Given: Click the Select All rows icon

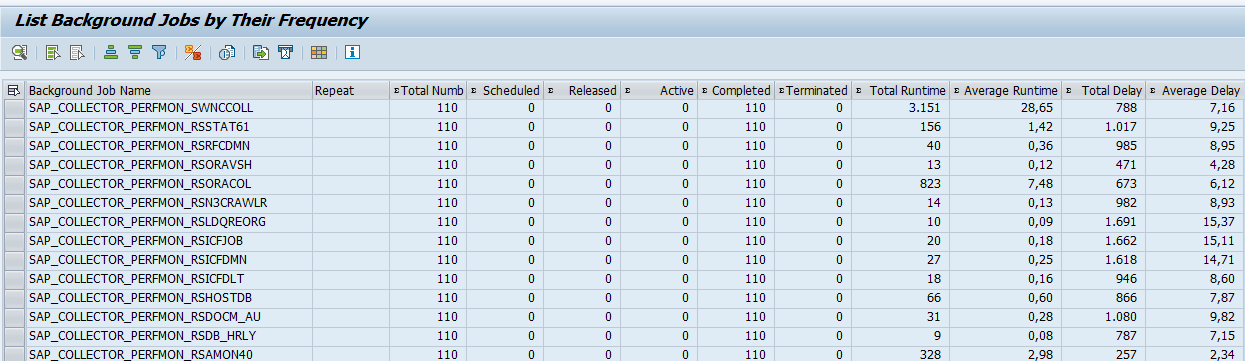Looking at the screenshot, I should [53, 53].
